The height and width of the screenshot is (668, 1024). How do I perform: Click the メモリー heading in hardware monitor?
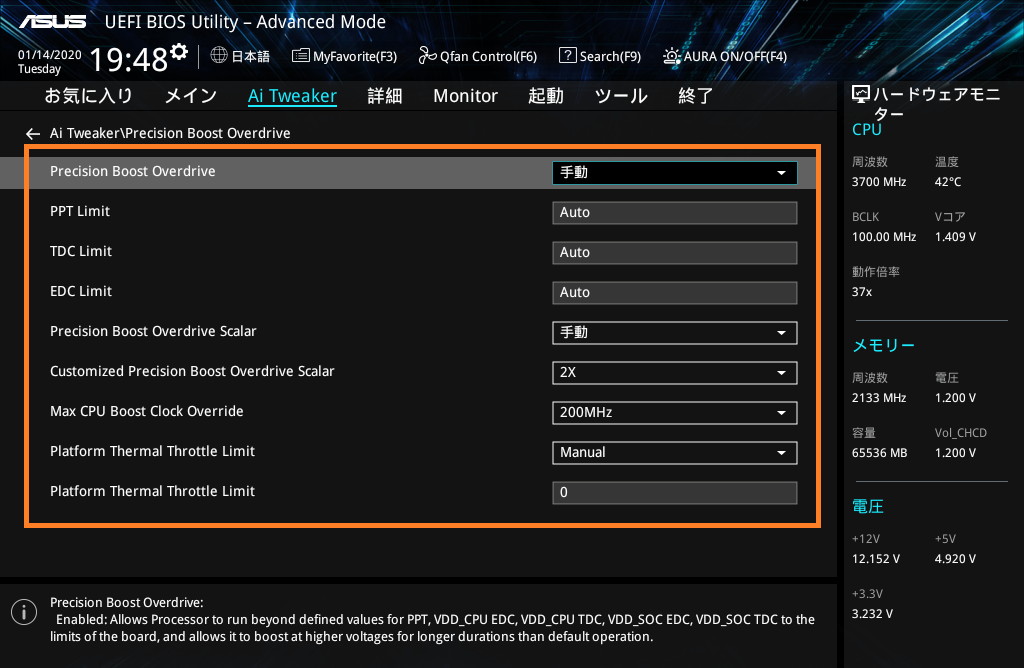884,345
